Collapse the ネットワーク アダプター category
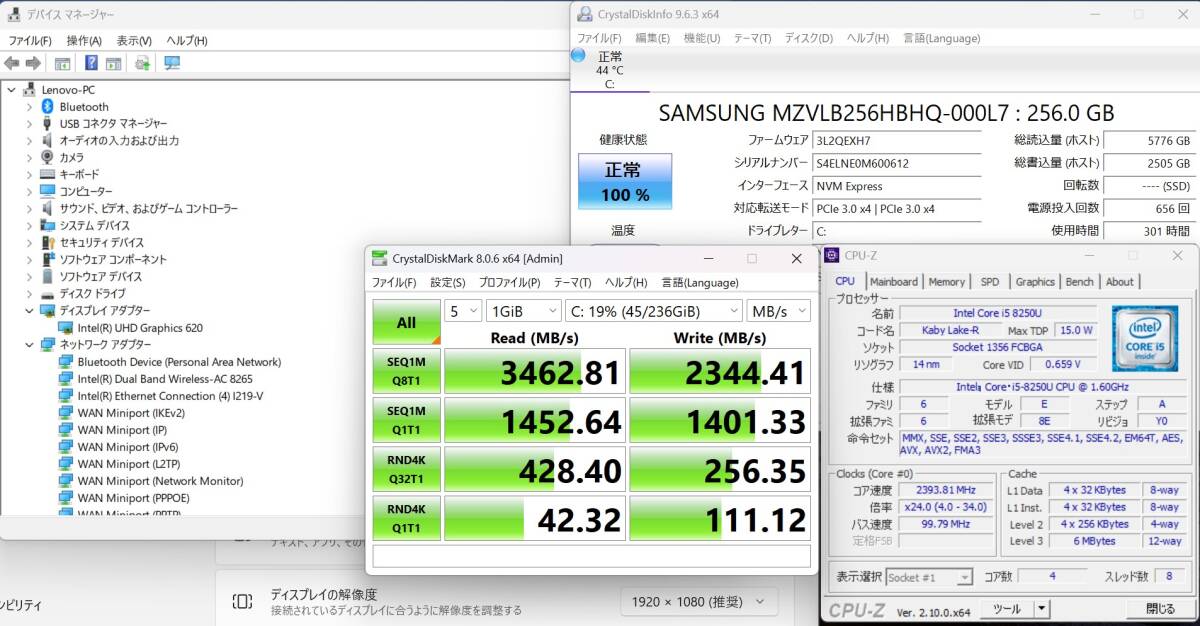The height and width of the screenshot is (626, 1200). (x=29, y=344)
